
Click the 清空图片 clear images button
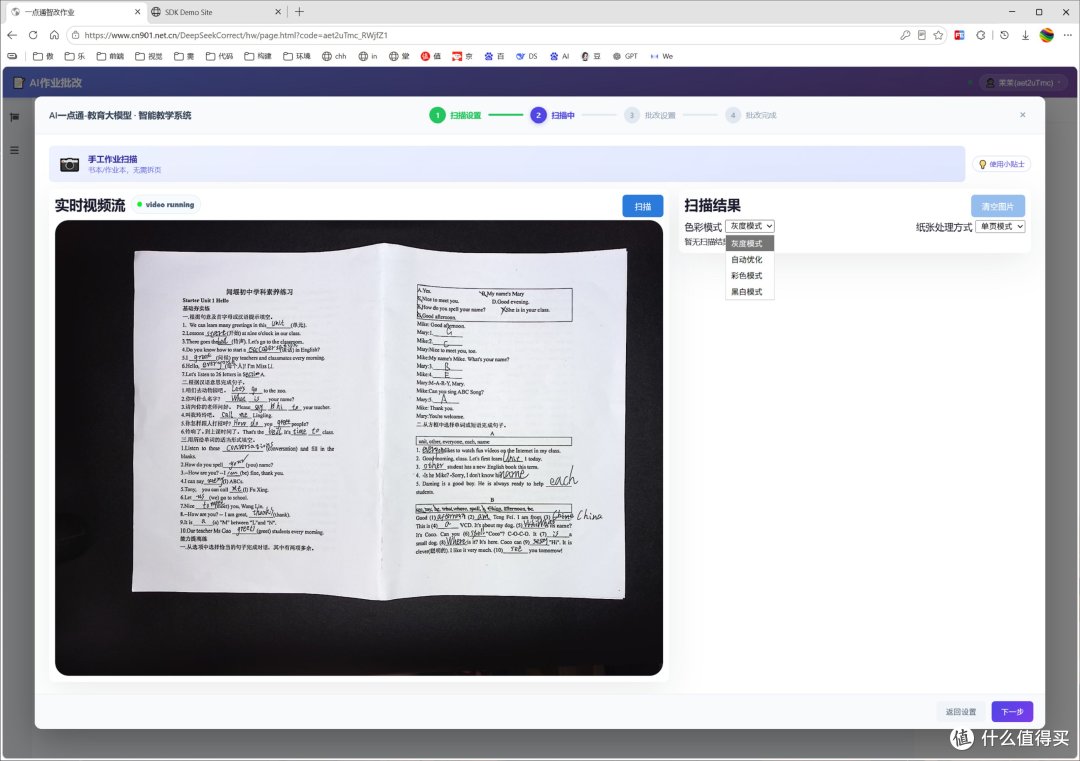pos(998,206)
